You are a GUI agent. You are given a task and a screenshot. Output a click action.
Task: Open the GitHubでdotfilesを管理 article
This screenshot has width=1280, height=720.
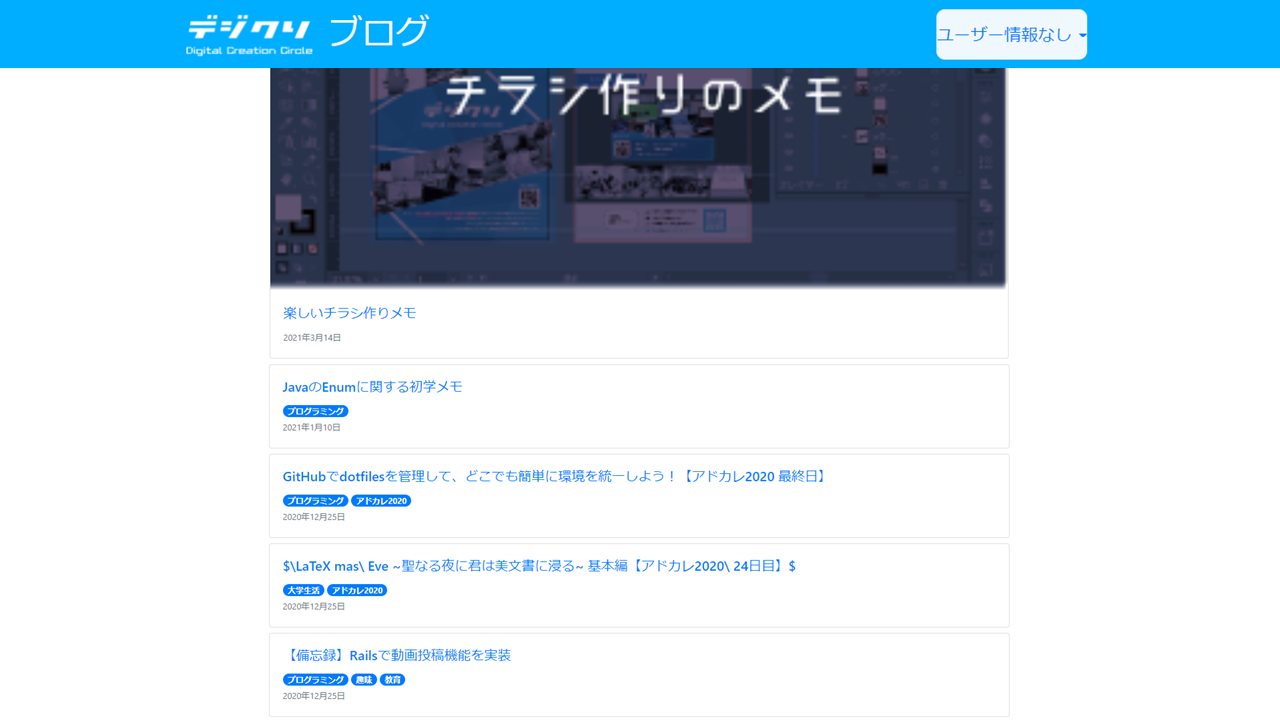point(556,476)
